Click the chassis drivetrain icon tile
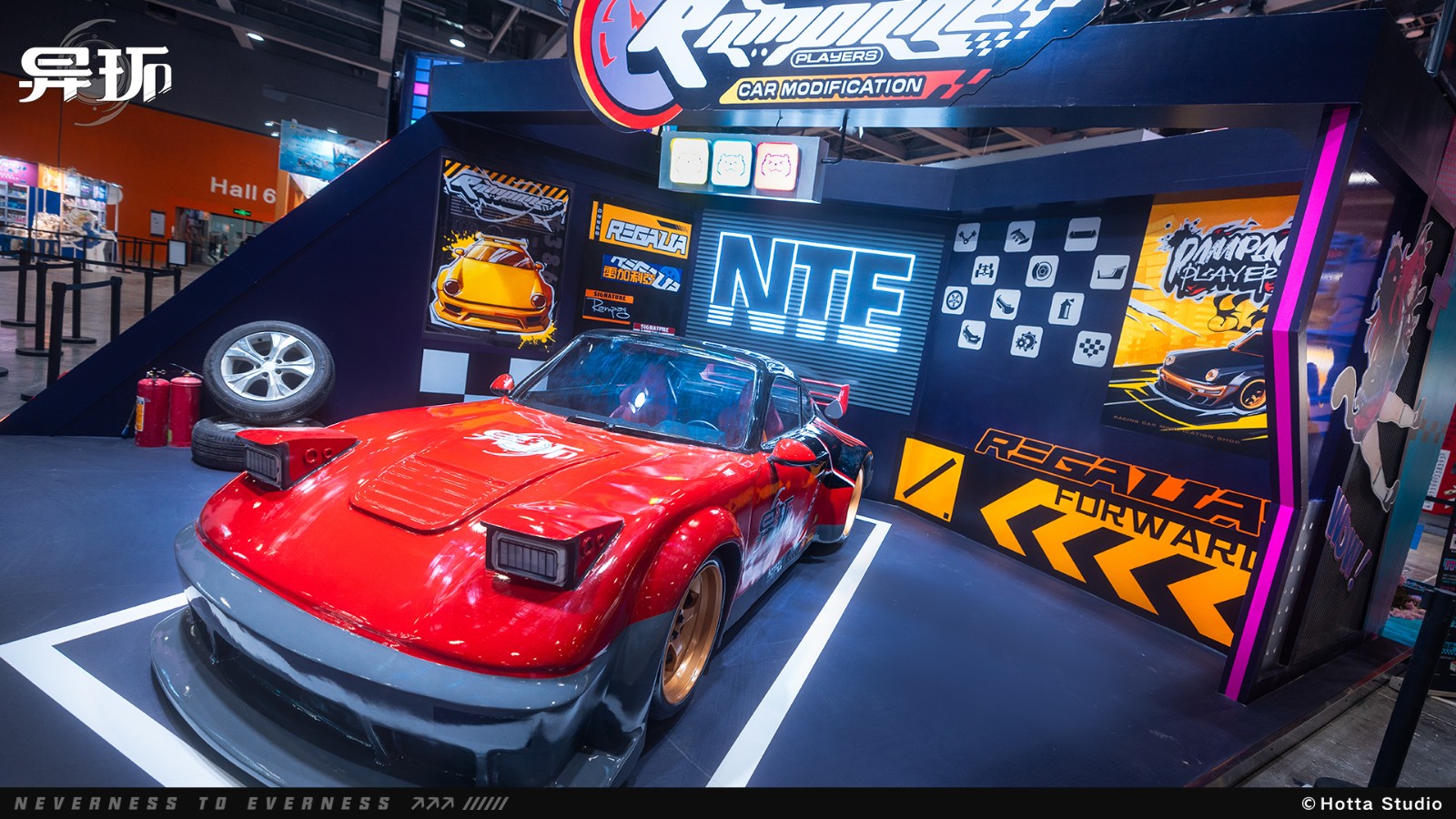Image resolution: width=1456 pixels, height=819 pixels. pyautogui.click(x=986, y=269)
